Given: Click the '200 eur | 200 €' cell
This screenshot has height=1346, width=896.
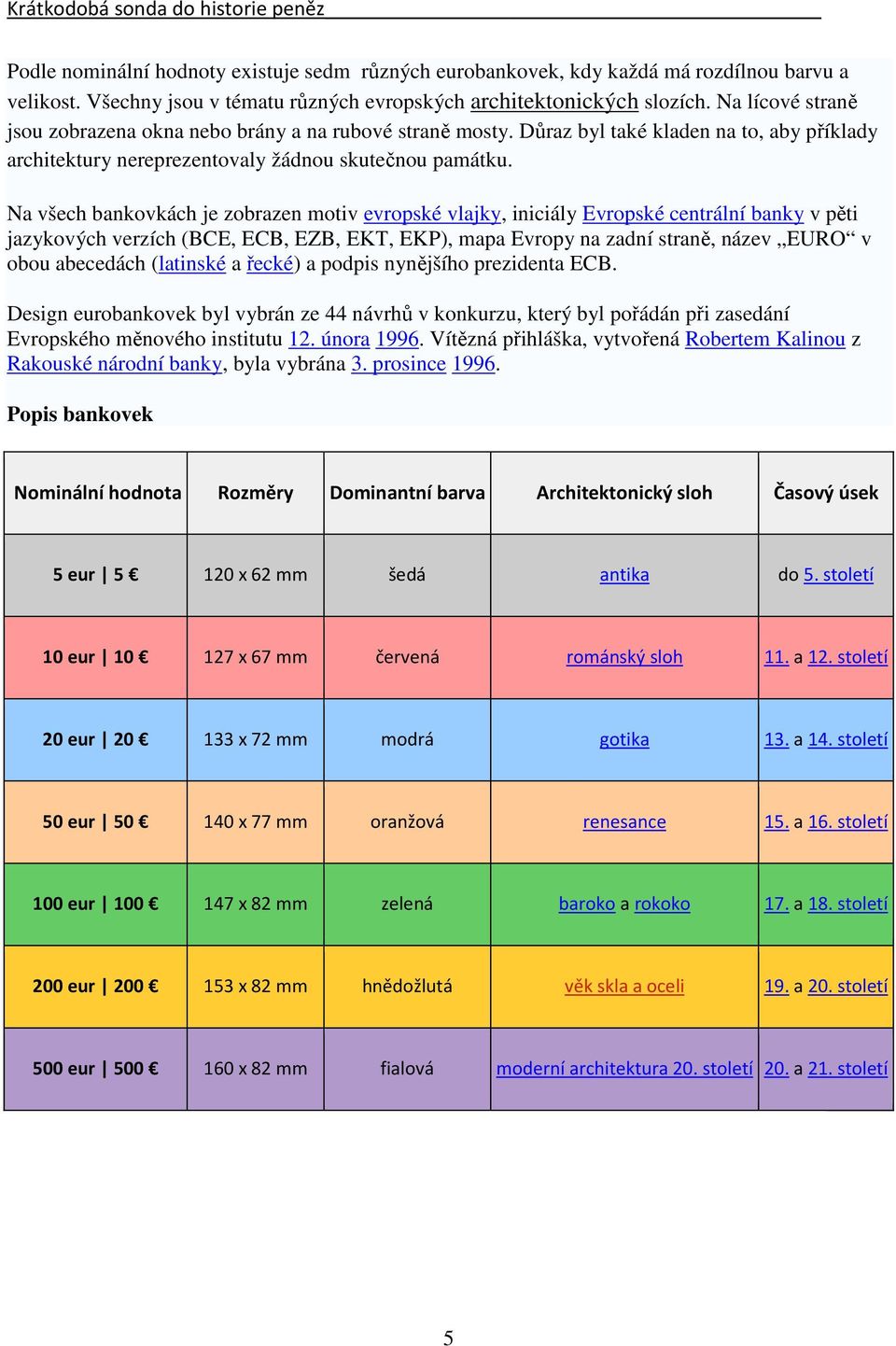Looking at the screenshot, I should point(96,986).
